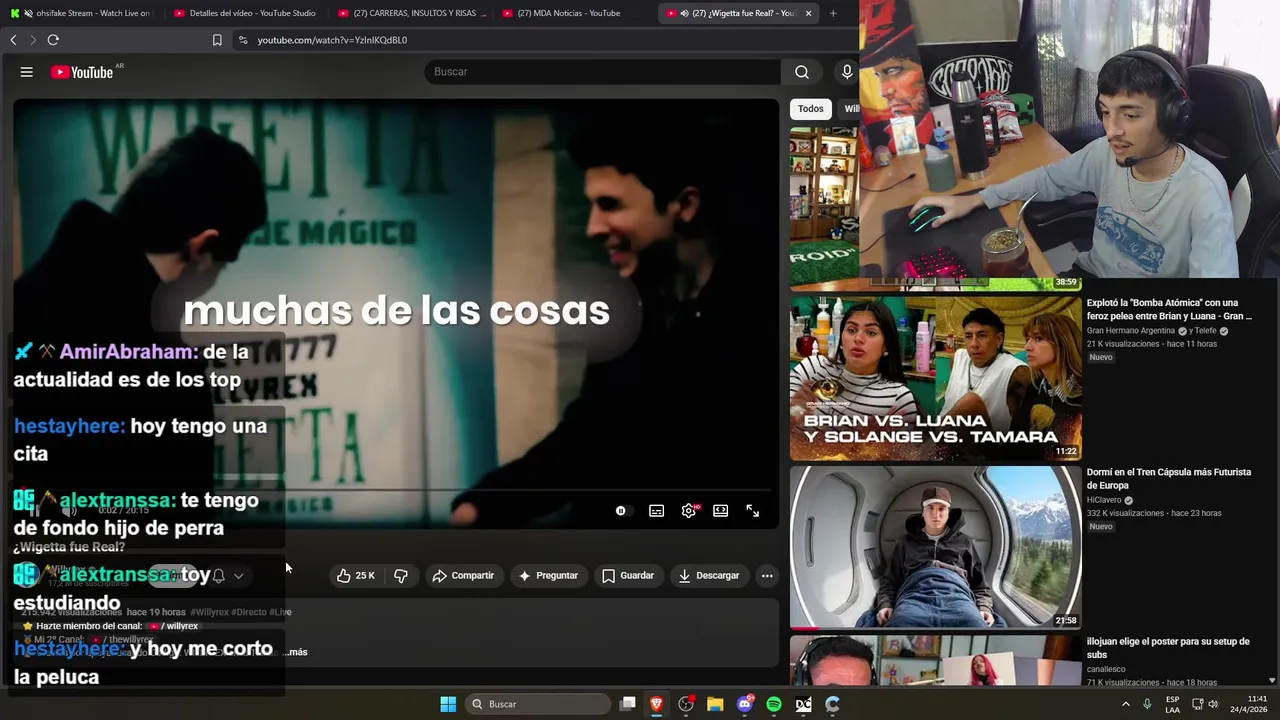Switch the ESP LAA input language
Viewport: 1280px width, 720px height.
coord(1172,704)
